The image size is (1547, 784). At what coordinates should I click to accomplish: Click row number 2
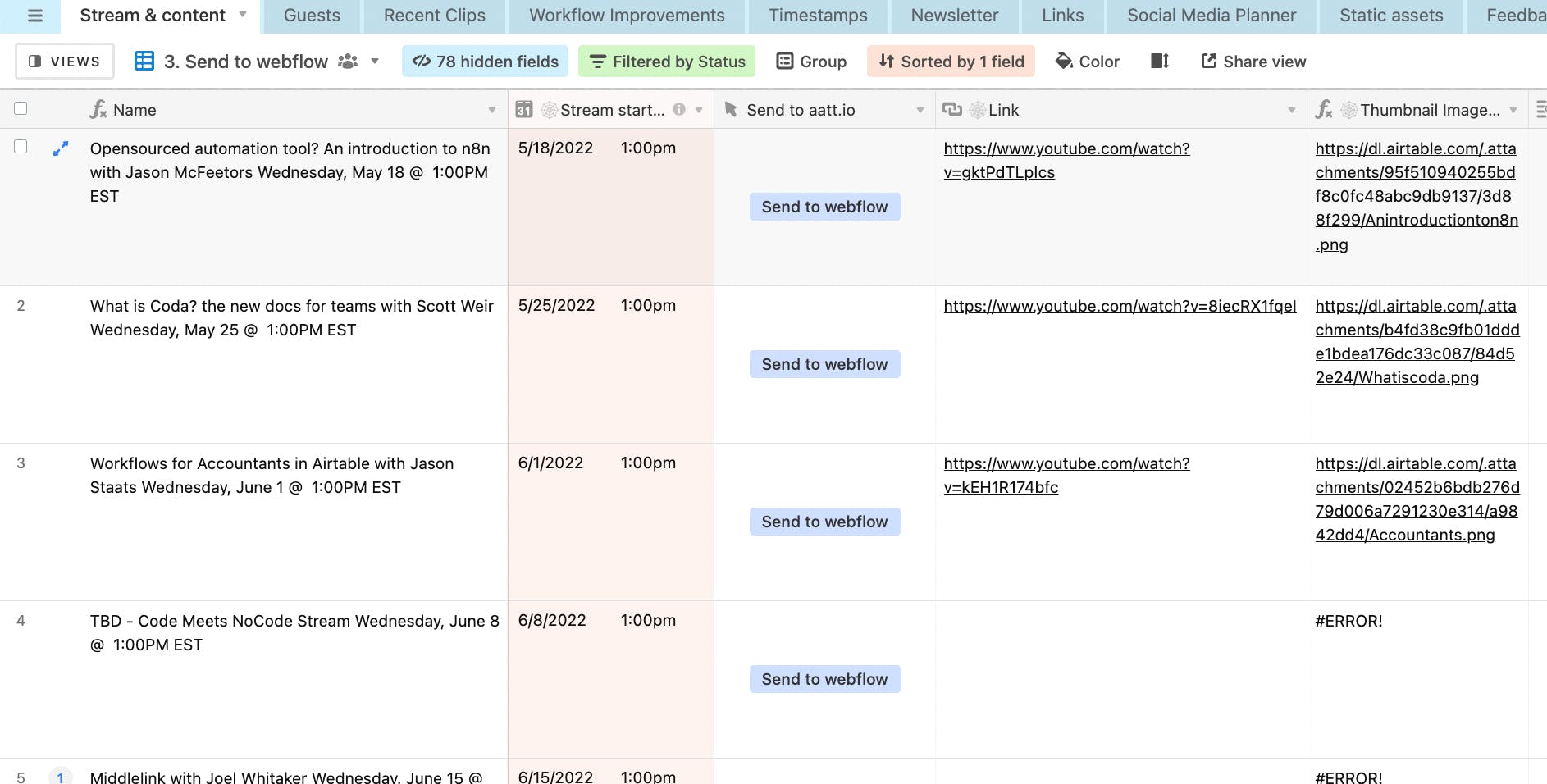coord(21,306)
